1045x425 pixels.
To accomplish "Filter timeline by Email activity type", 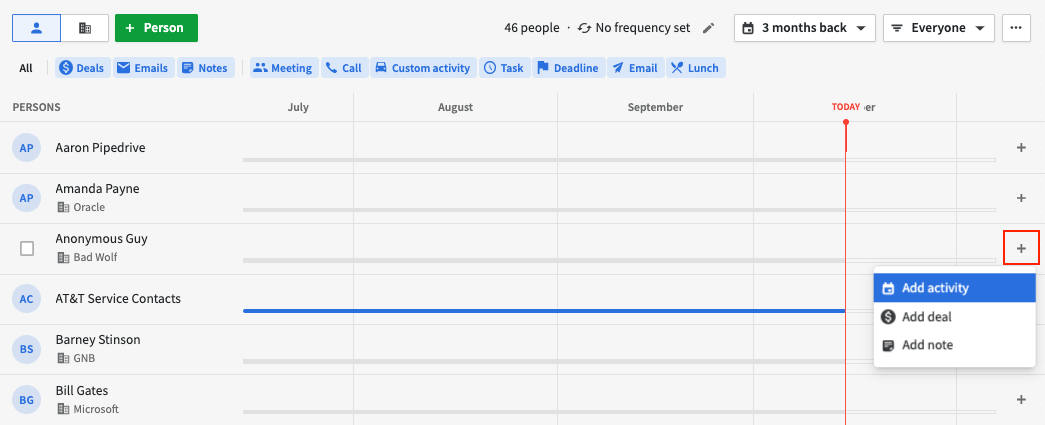I will (635, 68).
